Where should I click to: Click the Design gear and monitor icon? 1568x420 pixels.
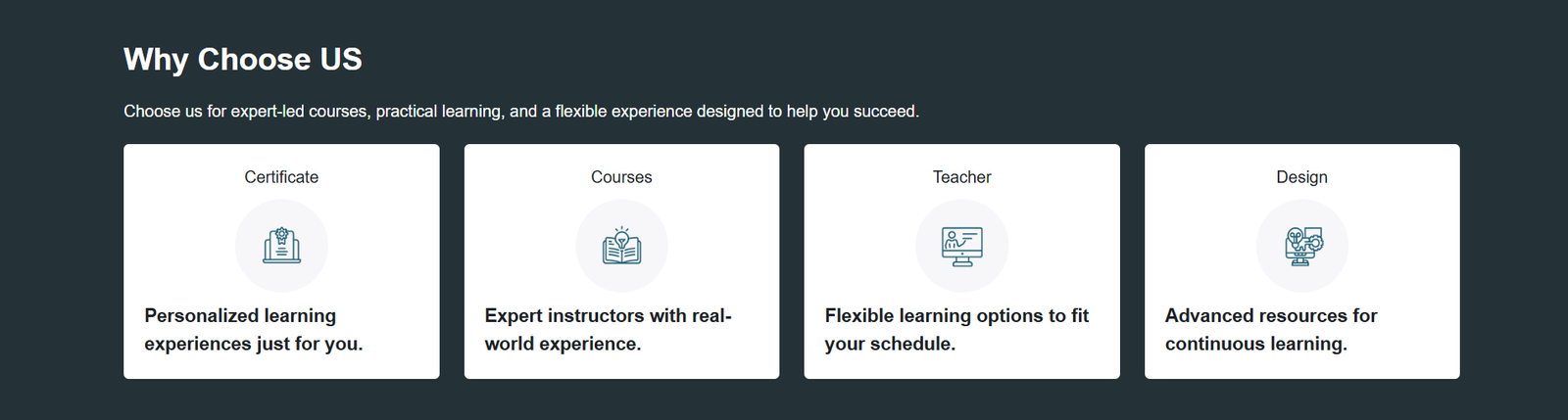[x=1301, y=246]
